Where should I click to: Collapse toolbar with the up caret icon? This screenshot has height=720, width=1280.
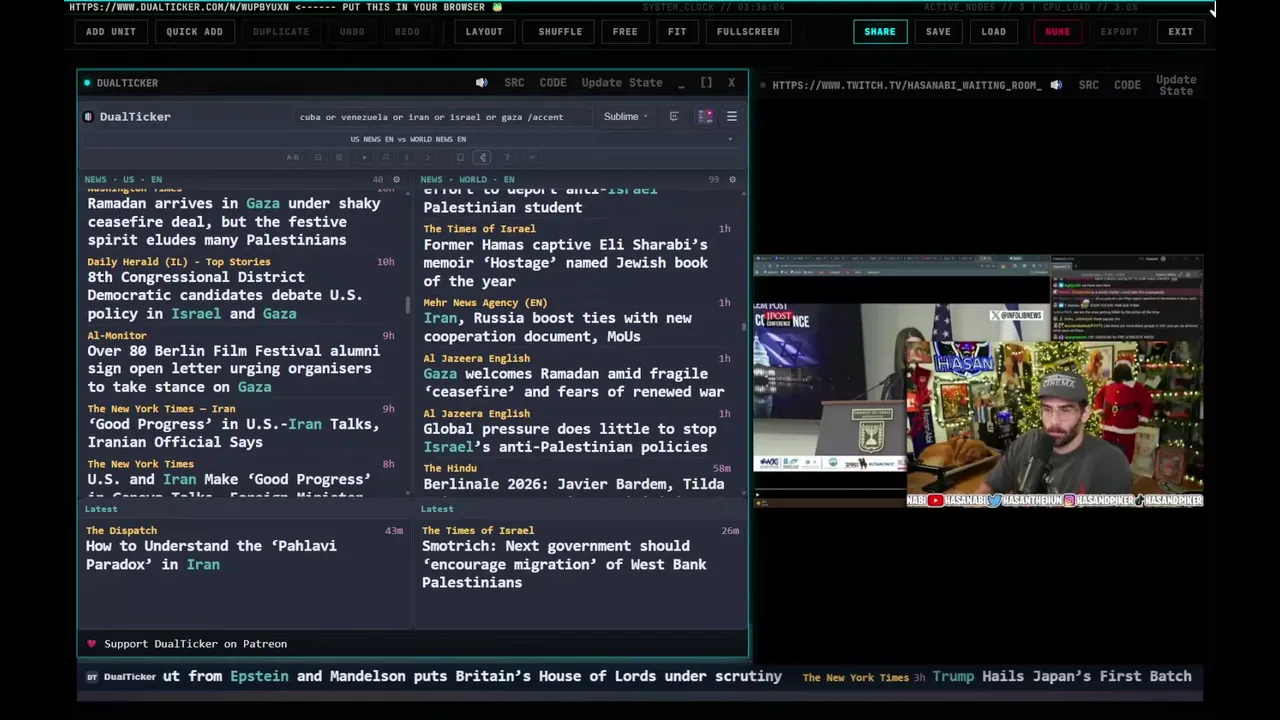(532, 157)
